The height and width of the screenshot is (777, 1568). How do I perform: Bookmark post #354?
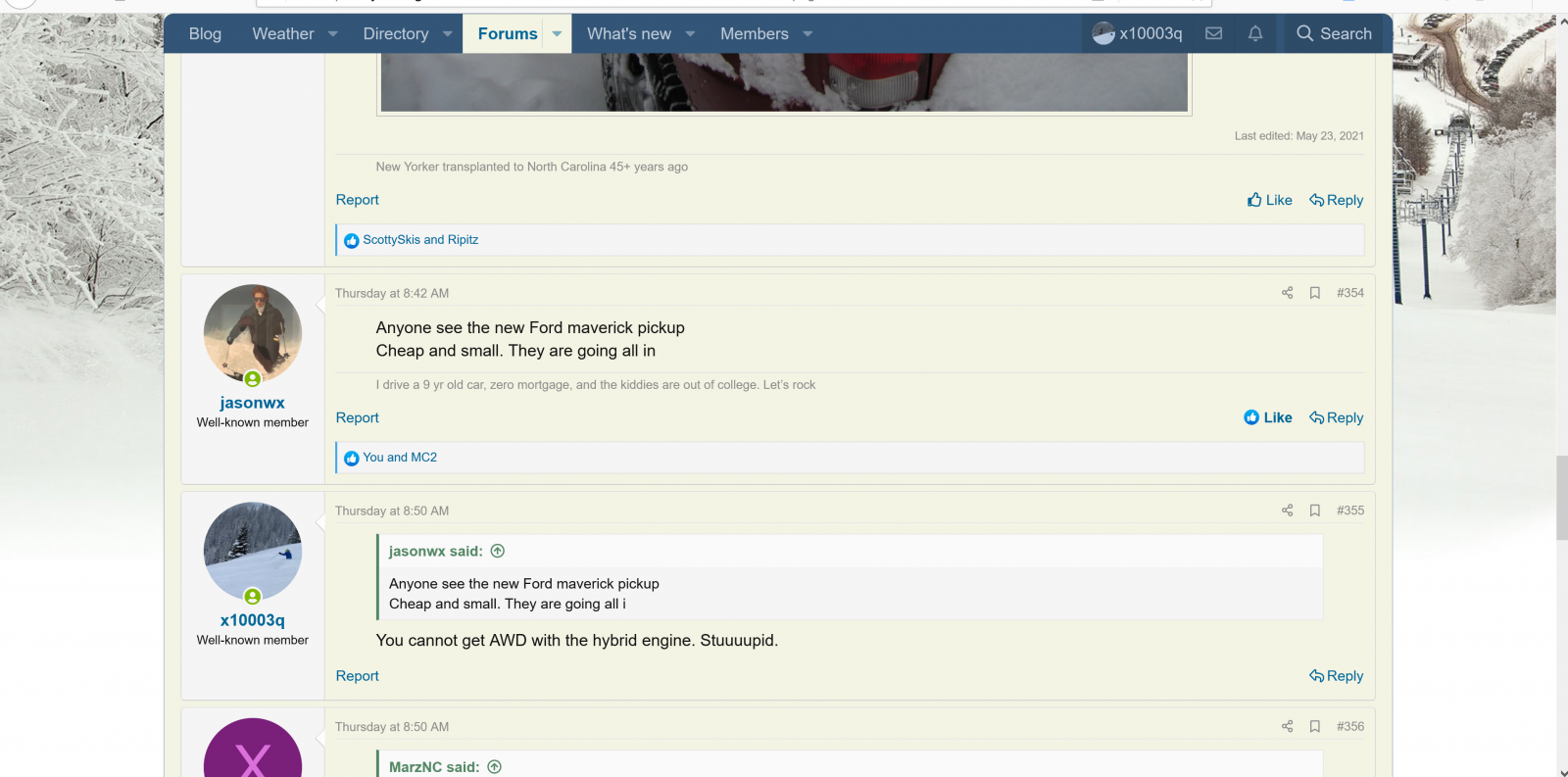point(1315,293)
